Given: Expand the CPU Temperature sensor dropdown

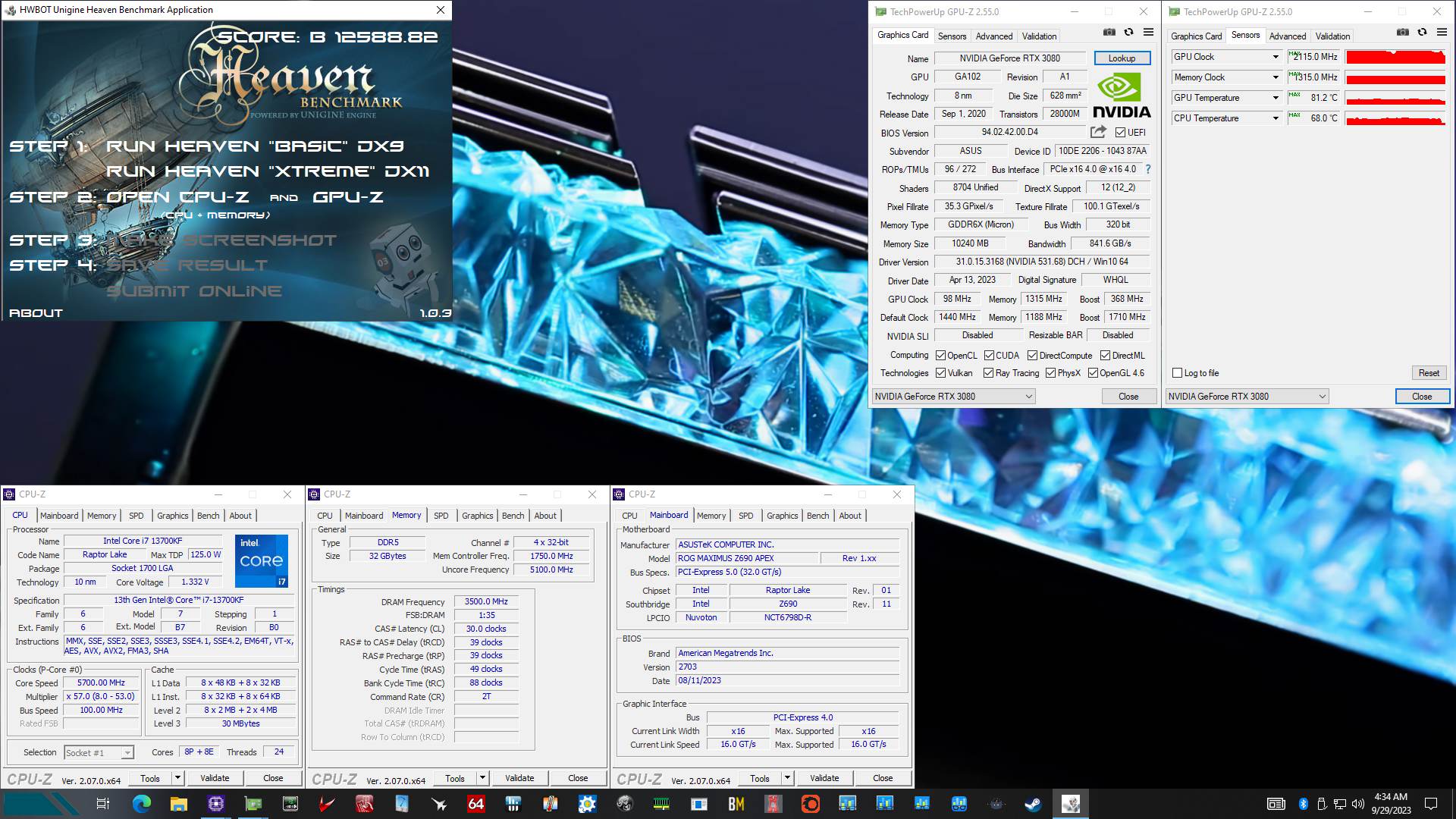Looking at the screenshot, I should 1276,119.
